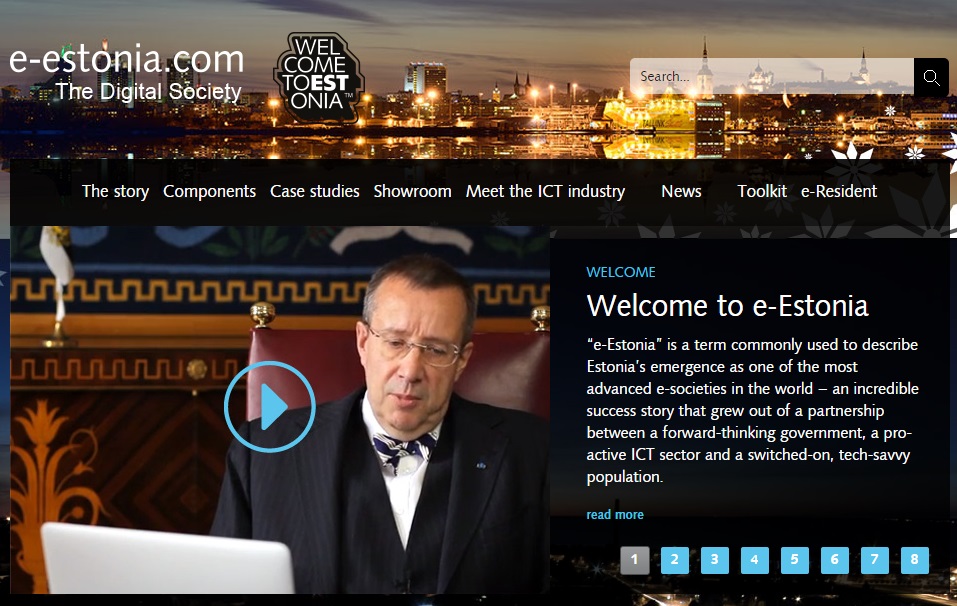Click the Welcome to e-Estonia heading

727,306
